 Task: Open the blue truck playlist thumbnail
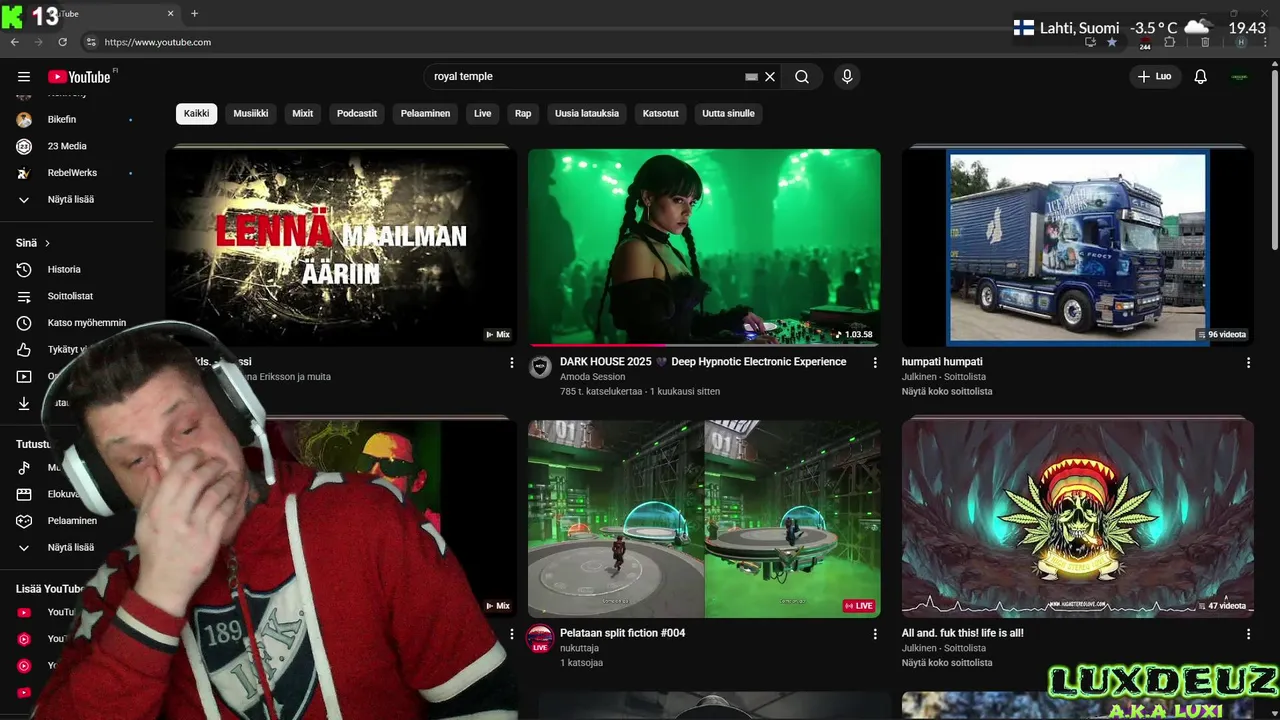1077,247
